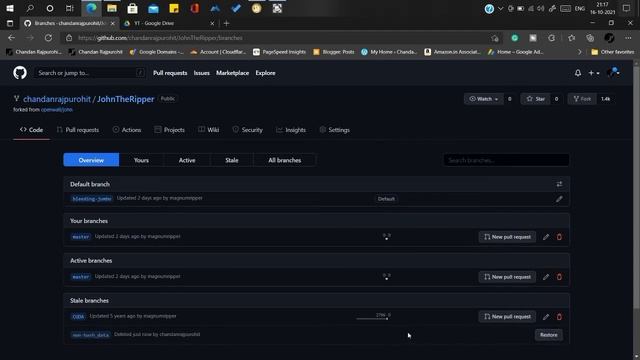Expand the Watch dropdown
This screenshot has height=360, width=640.
coord(483,99)
